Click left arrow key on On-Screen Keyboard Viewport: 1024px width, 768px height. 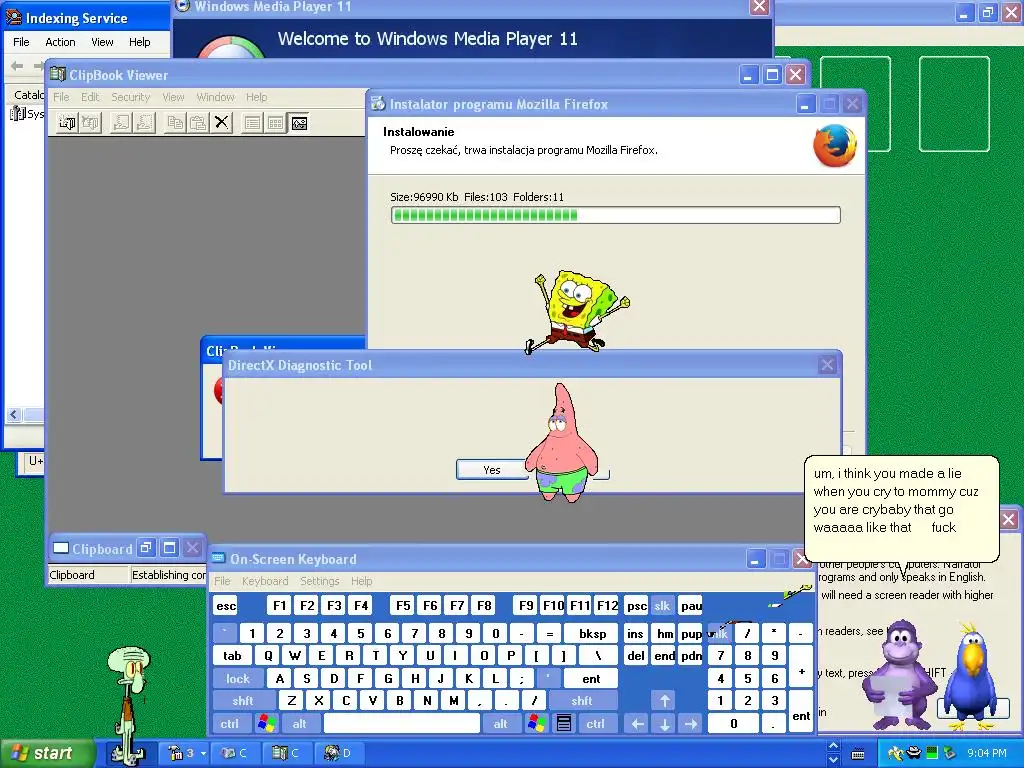tap(637, 724)
